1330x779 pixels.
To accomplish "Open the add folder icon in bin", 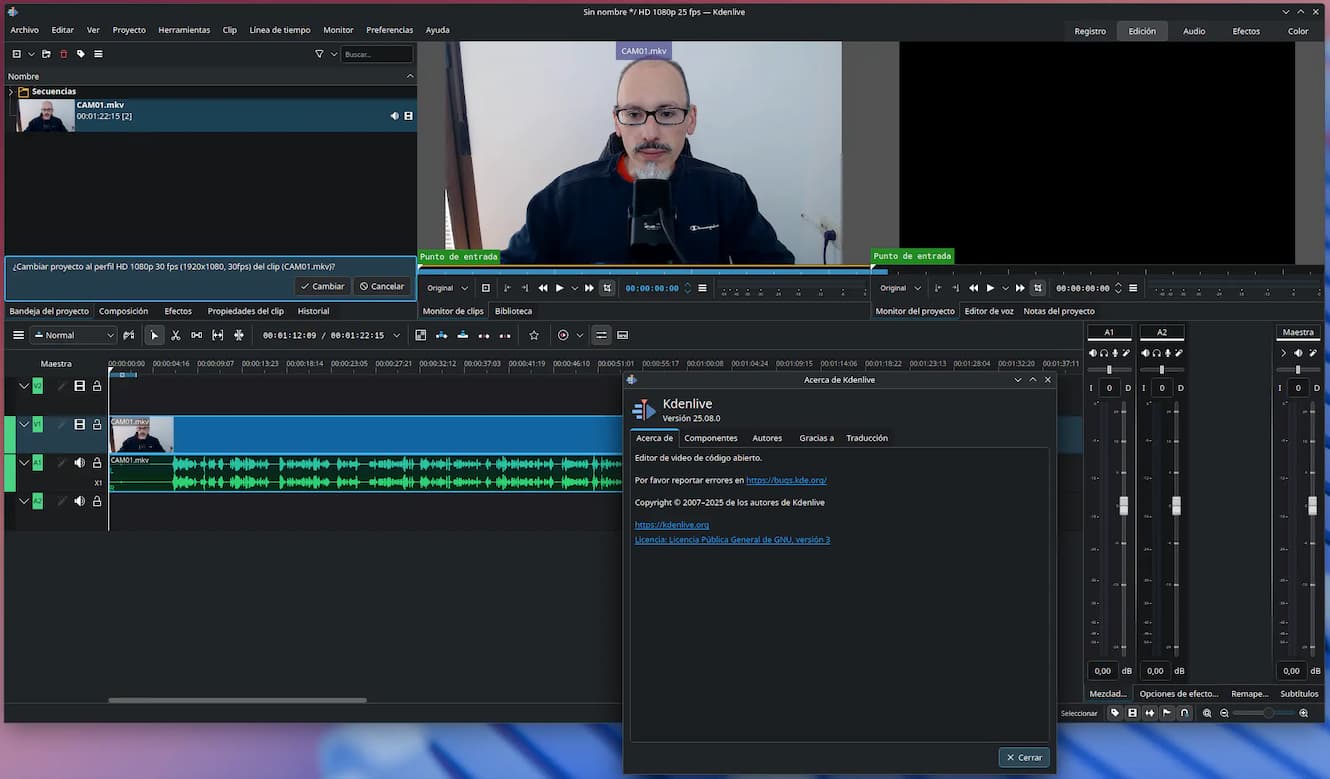I will [x=46, y=54].
